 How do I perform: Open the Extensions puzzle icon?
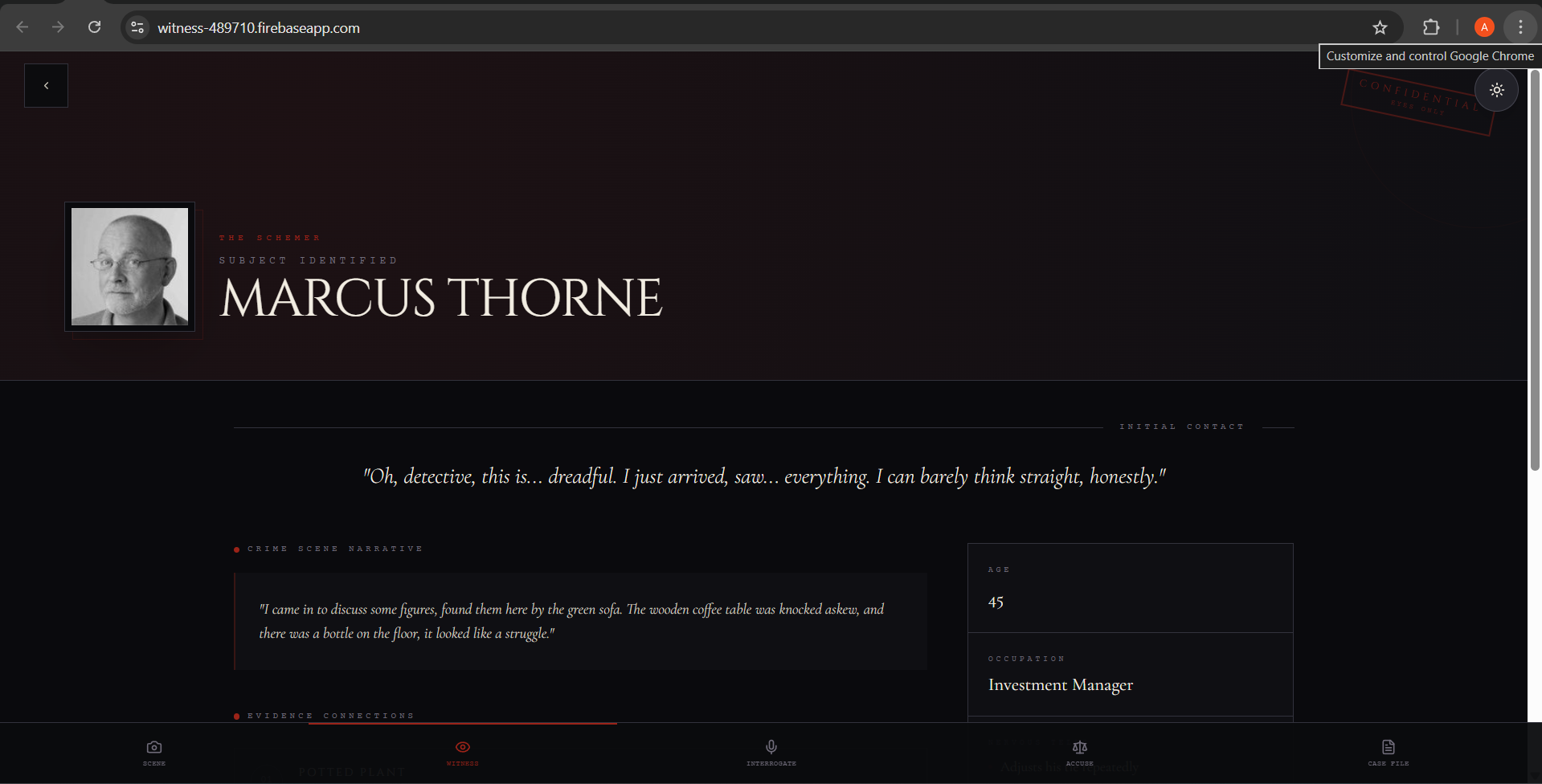coord(1431,27)
